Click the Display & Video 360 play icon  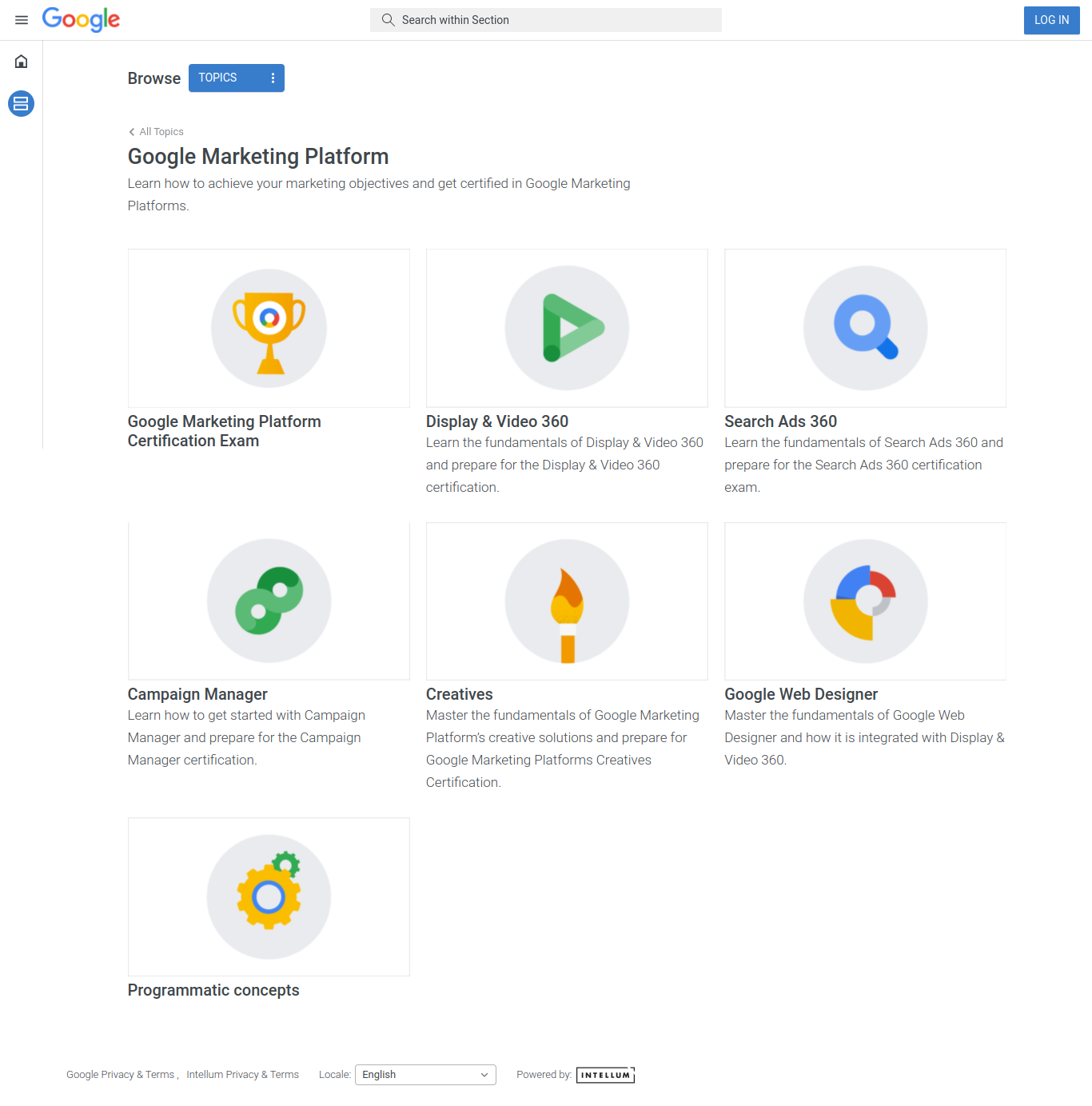(567, 328)
